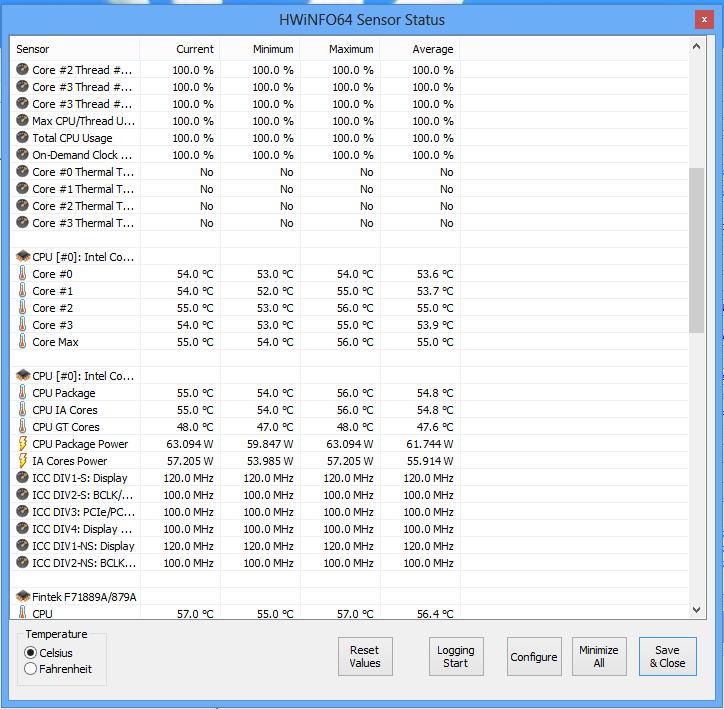
Task: Click Total CPU Usage row label
Action: pyautogui.click(x=72, y=138)
